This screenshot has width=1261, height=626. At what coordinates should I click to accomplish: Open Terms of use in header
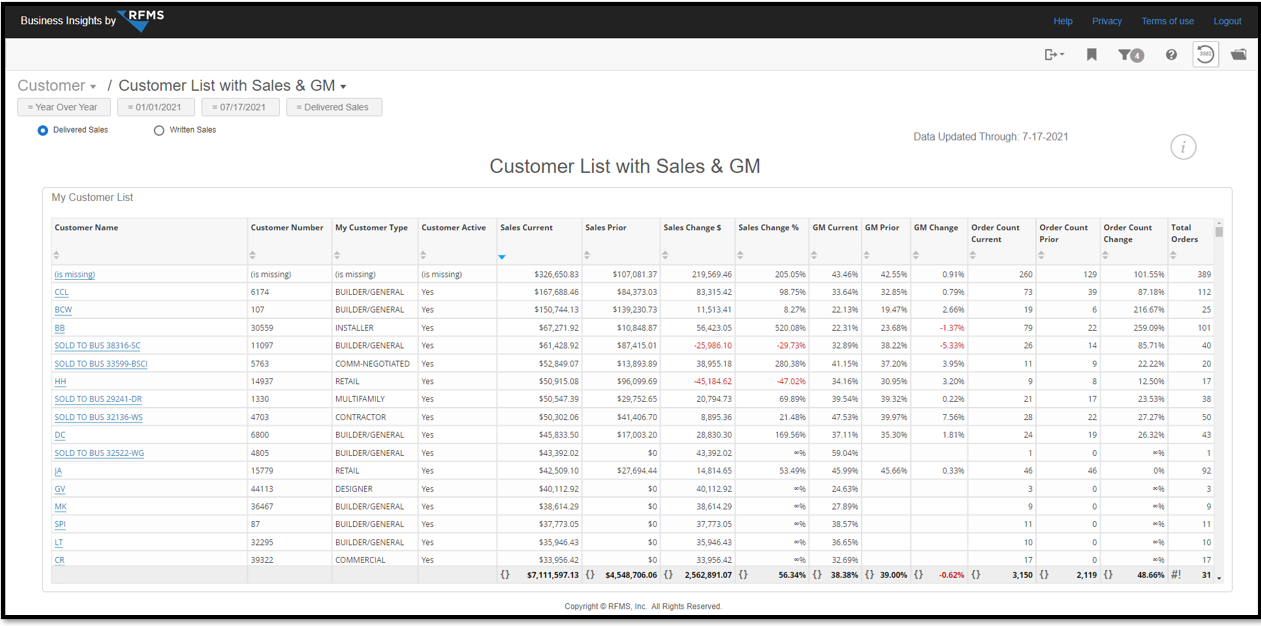(x=1167, y=21)
